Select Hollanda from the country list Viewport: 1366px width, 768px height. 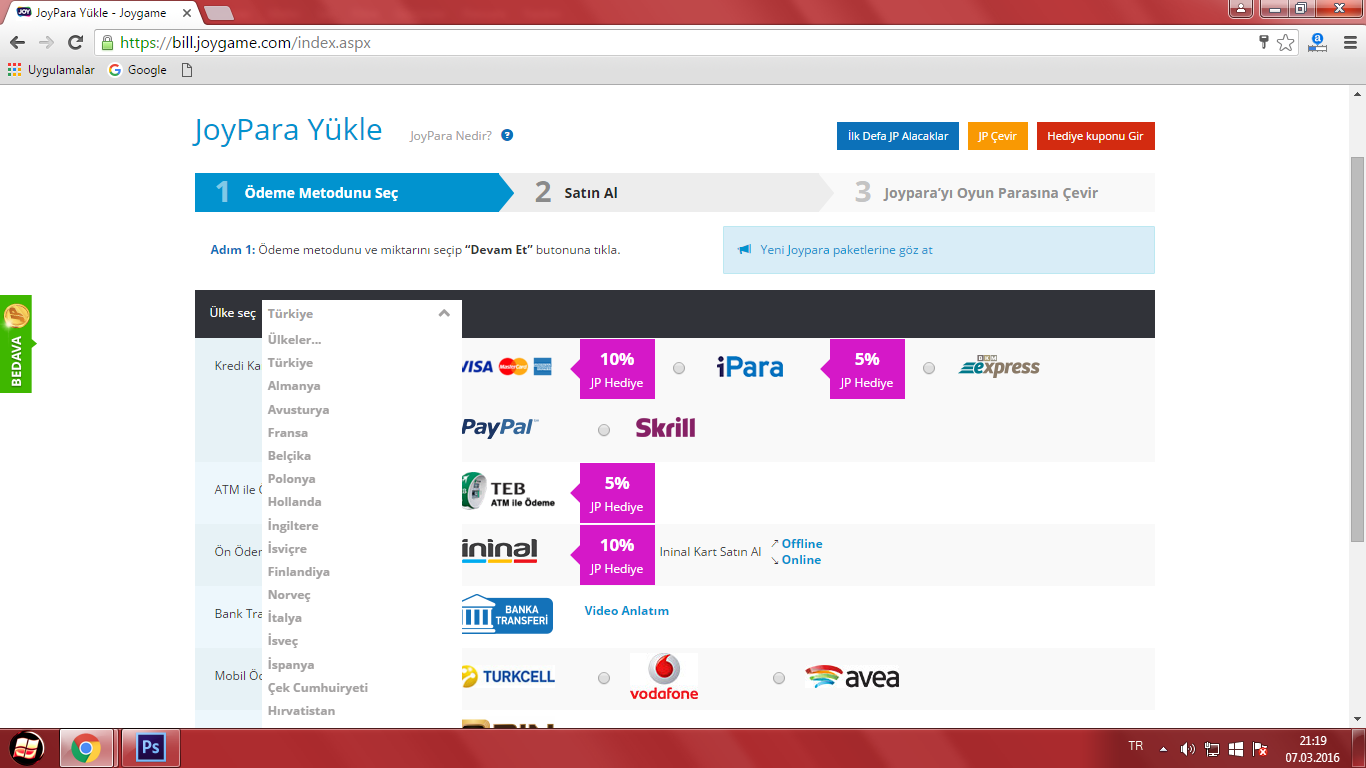pyautogui.click(x=294, y=502)
